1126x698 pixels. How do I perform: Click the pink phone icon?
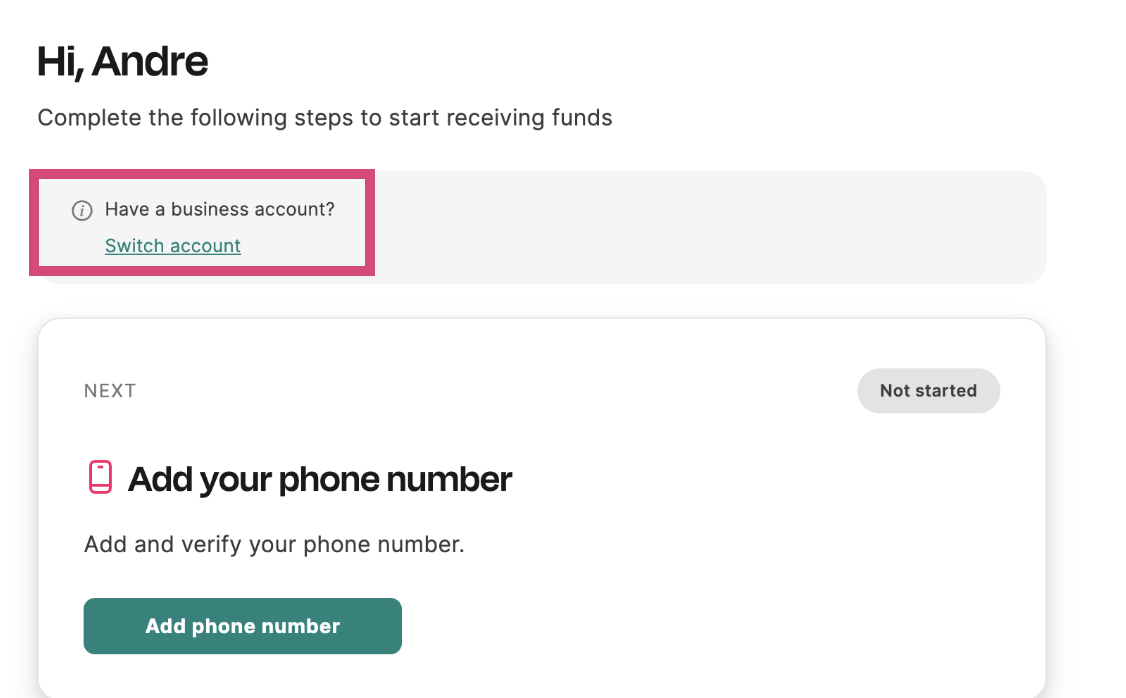click(x=101, y=478)
